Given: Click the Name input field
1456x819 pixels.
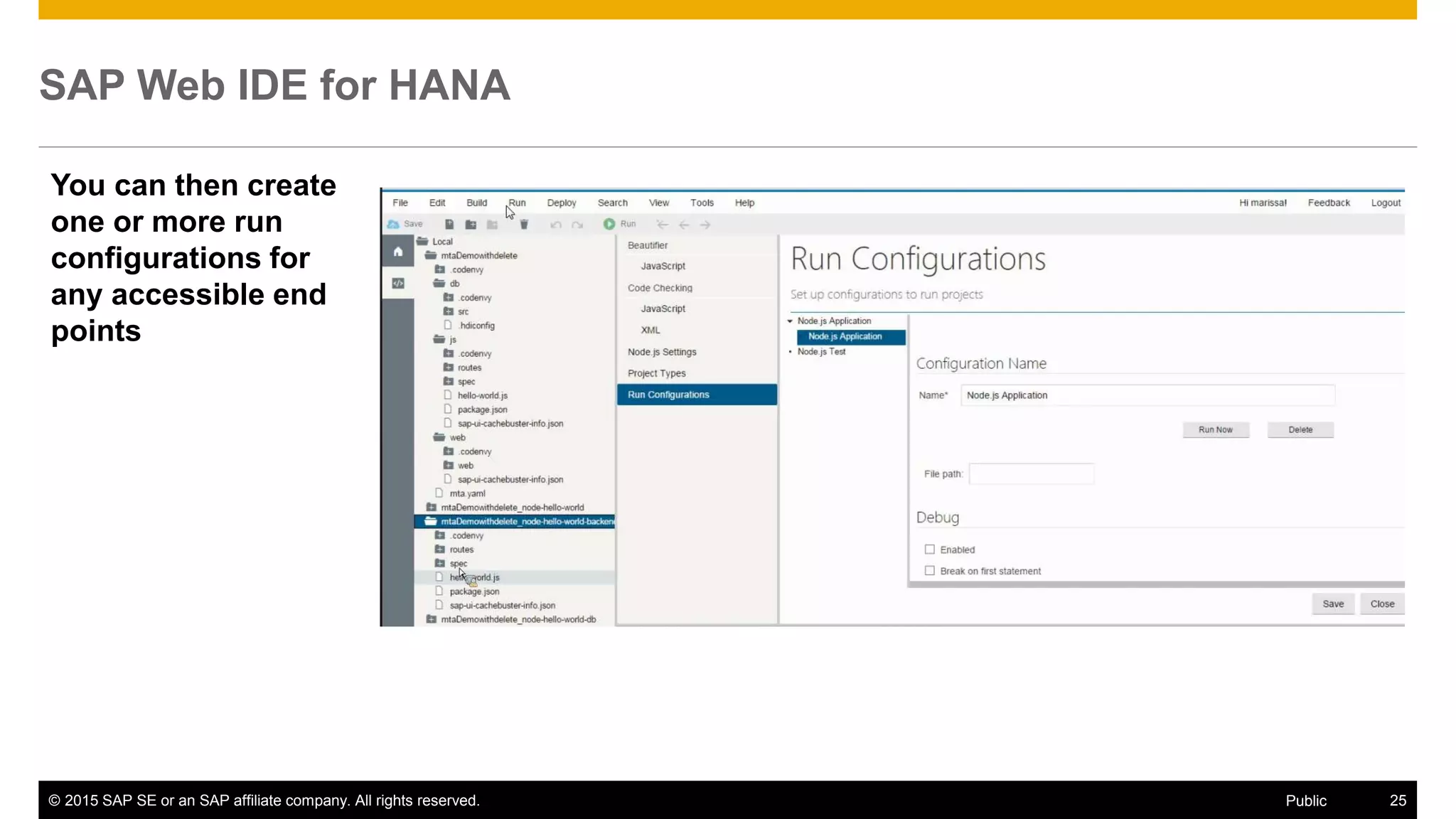Looking at the screenshot, I should 1147,395.
